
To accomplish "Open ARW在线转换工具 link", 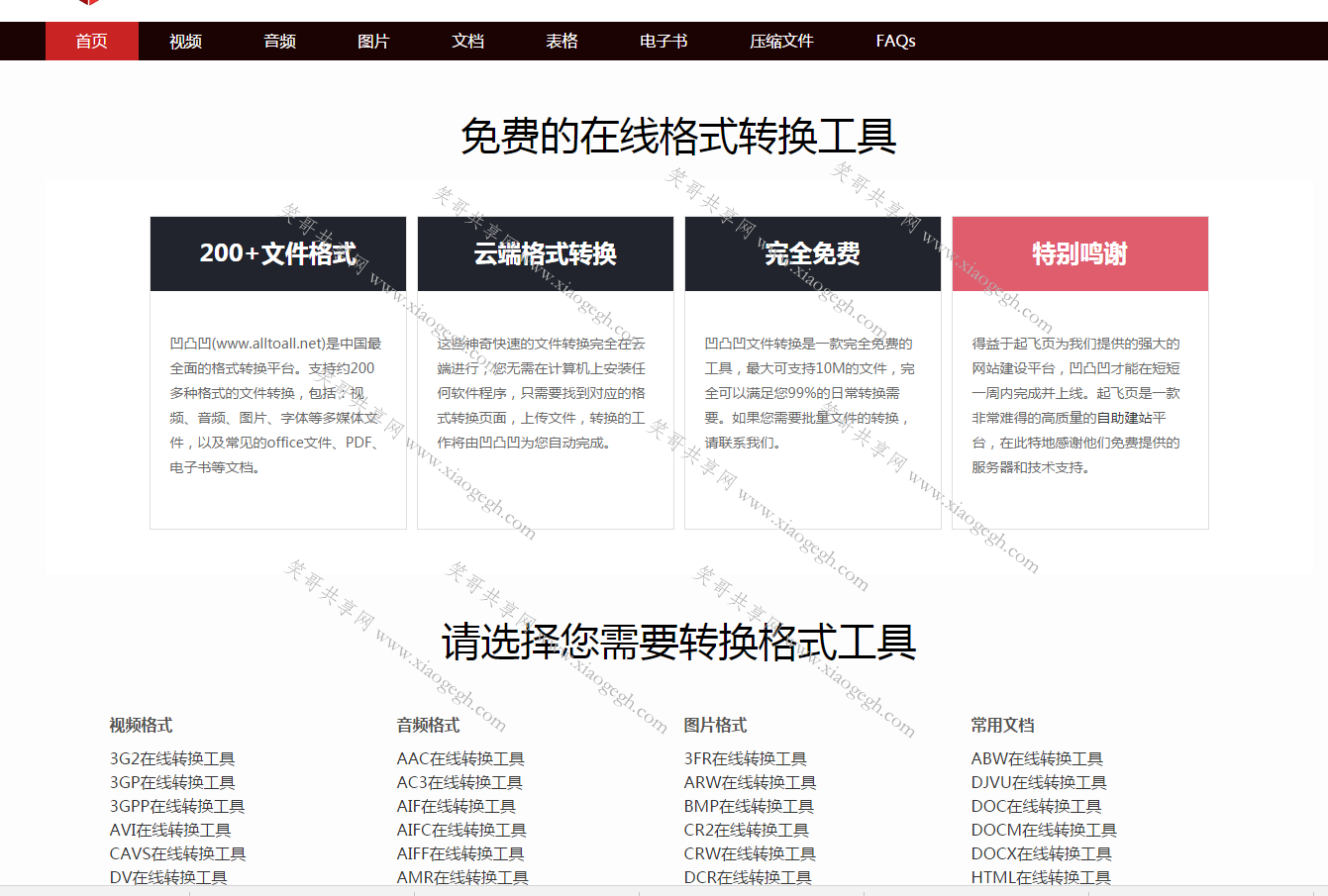I will (x=750, y=782).
